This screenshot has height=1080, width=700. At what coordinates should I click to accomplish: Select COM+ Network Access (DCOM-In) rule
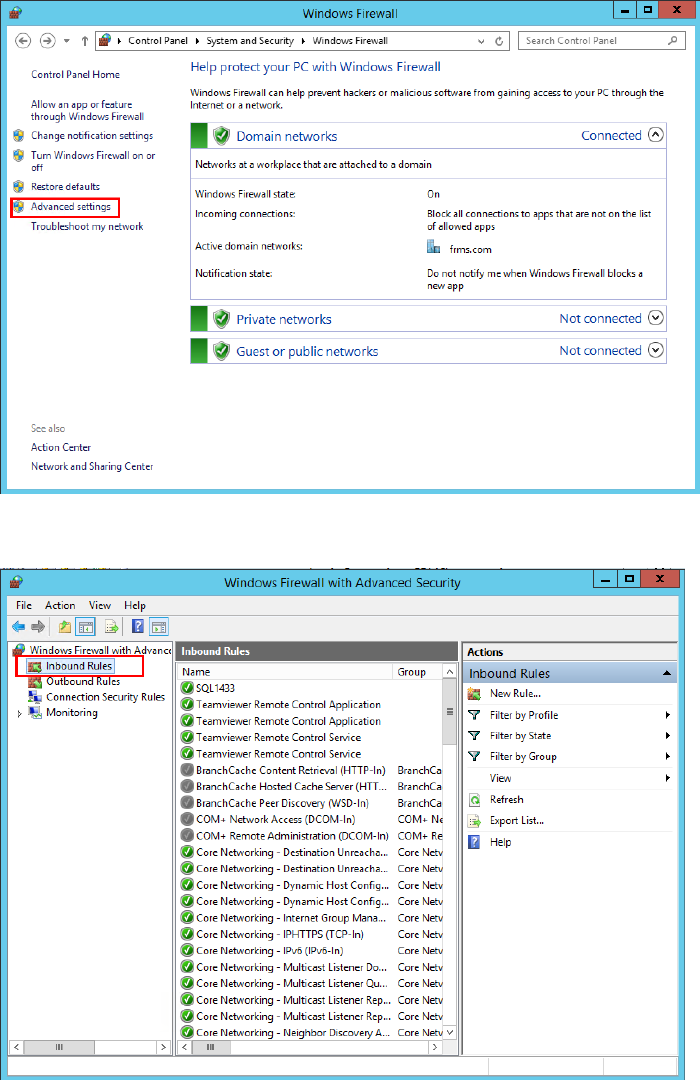tap(276, 820)
